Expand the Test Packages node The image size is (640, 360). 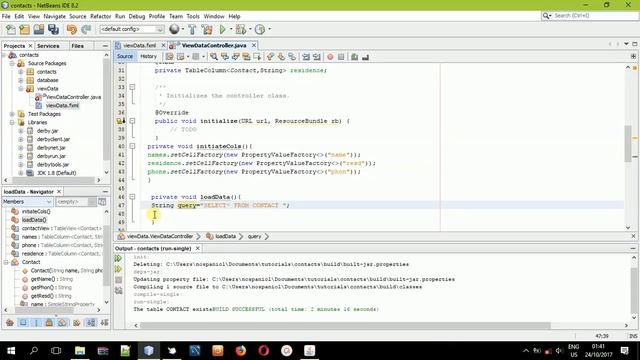tap(12, 114)
